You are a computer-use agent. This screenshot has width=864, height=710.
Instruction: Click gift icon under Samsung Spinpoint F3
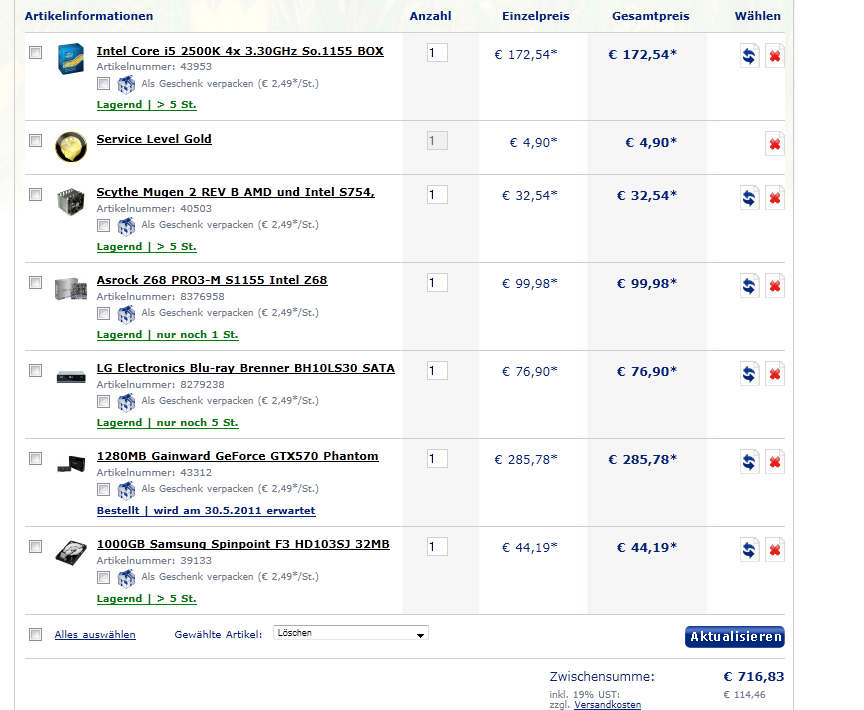point(126,577)
